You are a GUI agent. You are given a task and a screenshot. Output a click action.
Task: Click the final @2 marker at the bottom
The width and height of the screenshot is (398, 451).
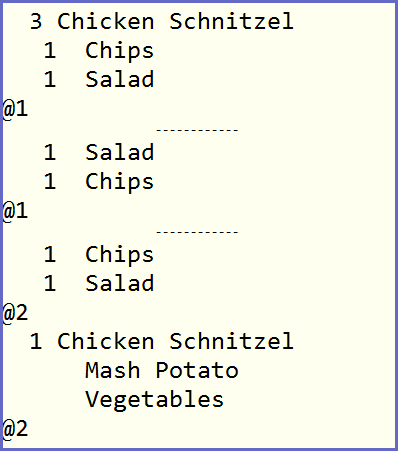(15, 429)
